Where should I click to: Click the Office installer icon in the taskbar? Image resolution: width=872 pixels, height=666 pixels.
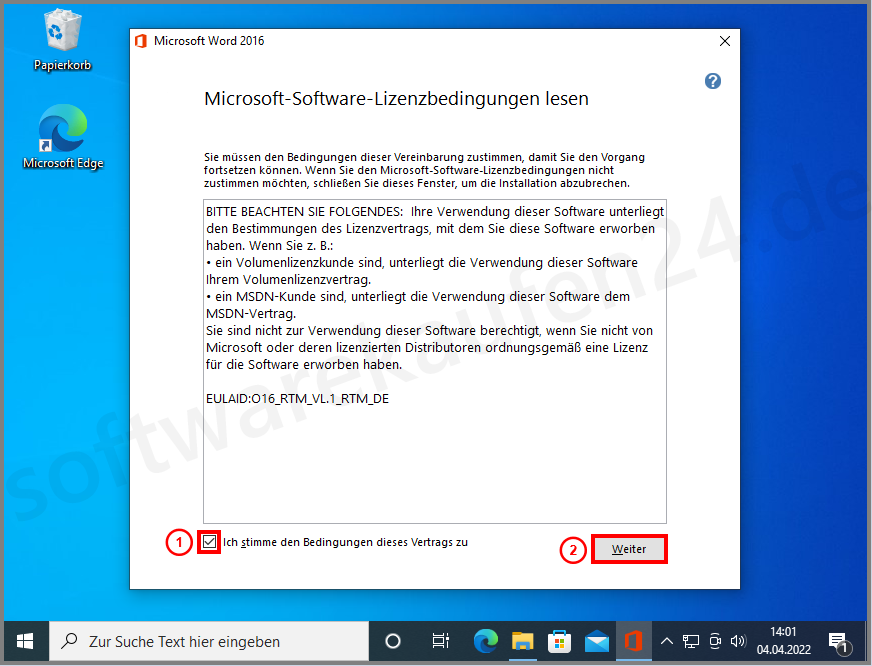click(633, 641)
